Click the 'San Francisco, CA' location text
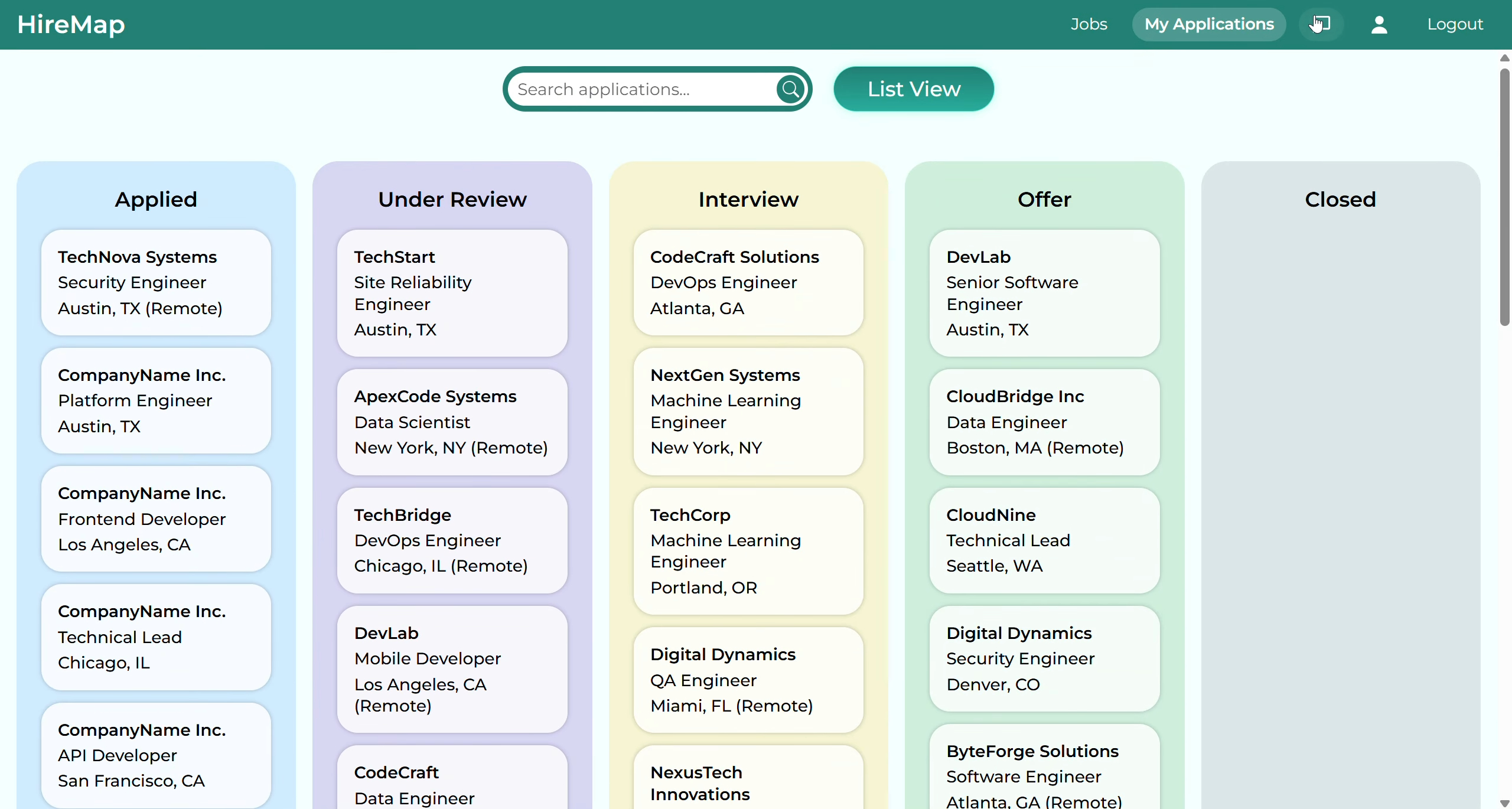This screenshot has width=1512, height=809. 131,781
